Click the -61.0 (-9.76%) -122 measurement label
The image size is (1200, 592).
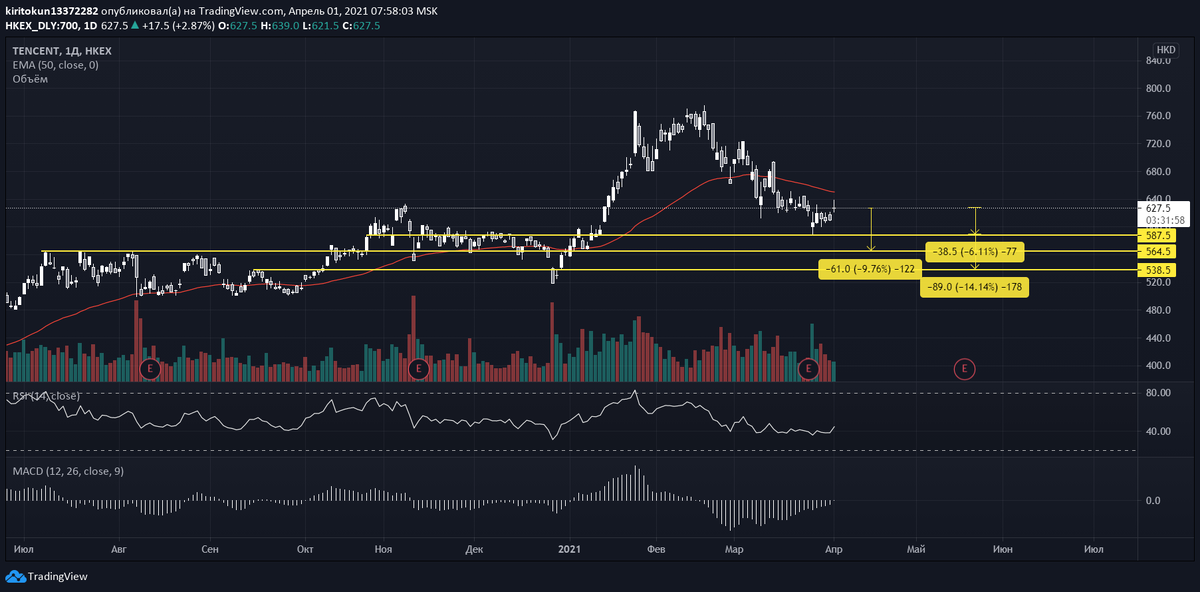pos(870,269)
